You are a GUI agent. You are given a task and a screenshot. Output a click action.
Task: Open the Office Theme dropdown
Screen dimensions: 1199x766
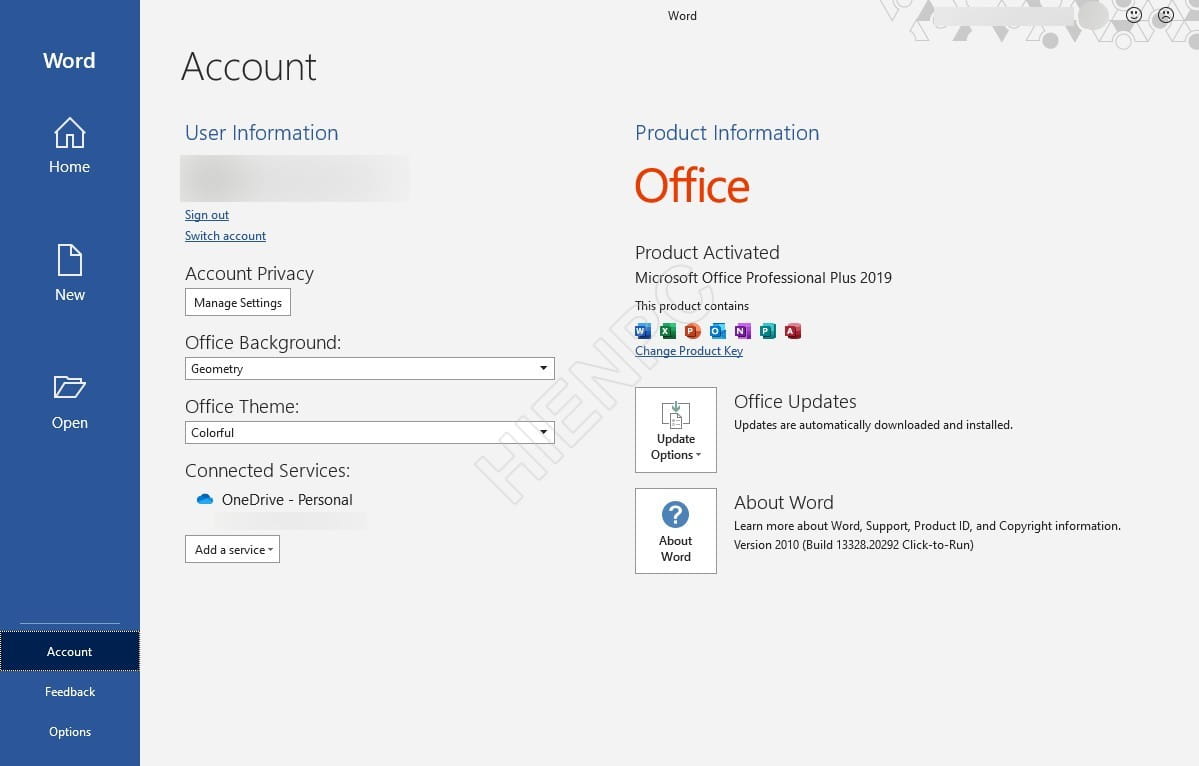click(369, 433)
